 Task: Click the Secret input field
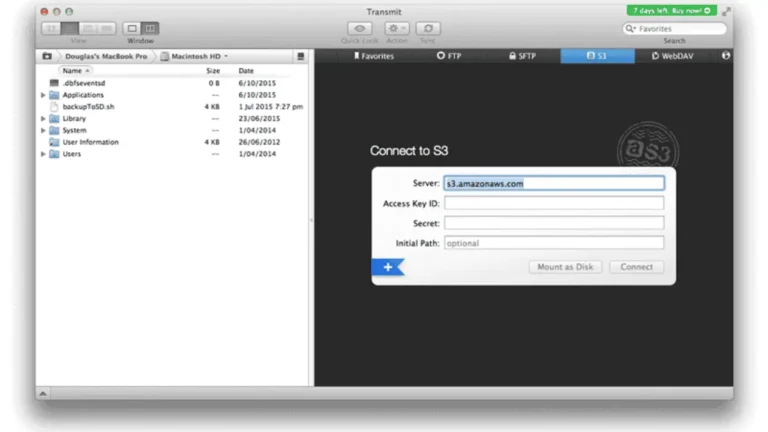tap(554, 223)
